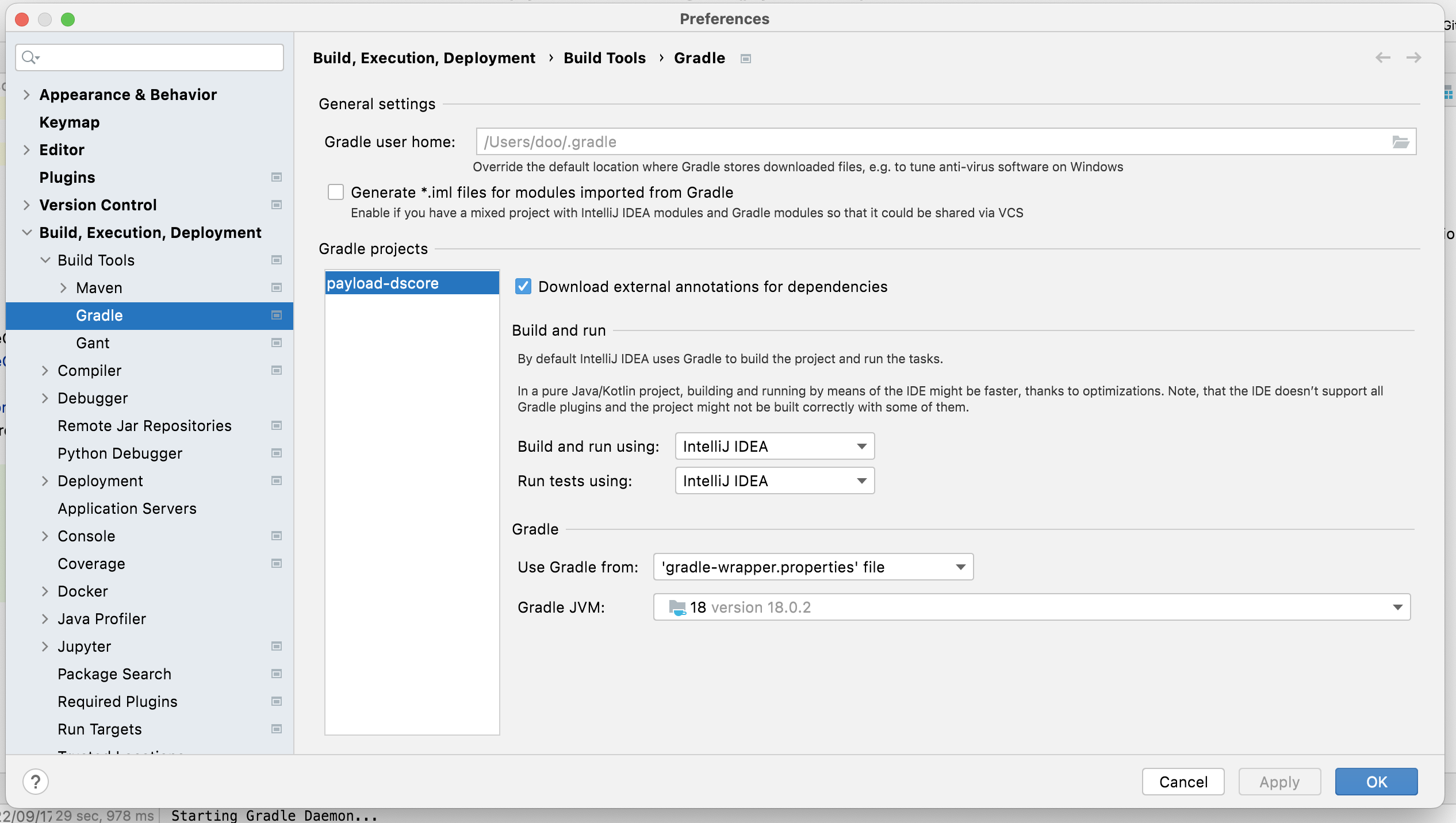The width and height of the screenshot is (1456, 823).
Task: Click the Cancel button
Action: [1183, 782]
